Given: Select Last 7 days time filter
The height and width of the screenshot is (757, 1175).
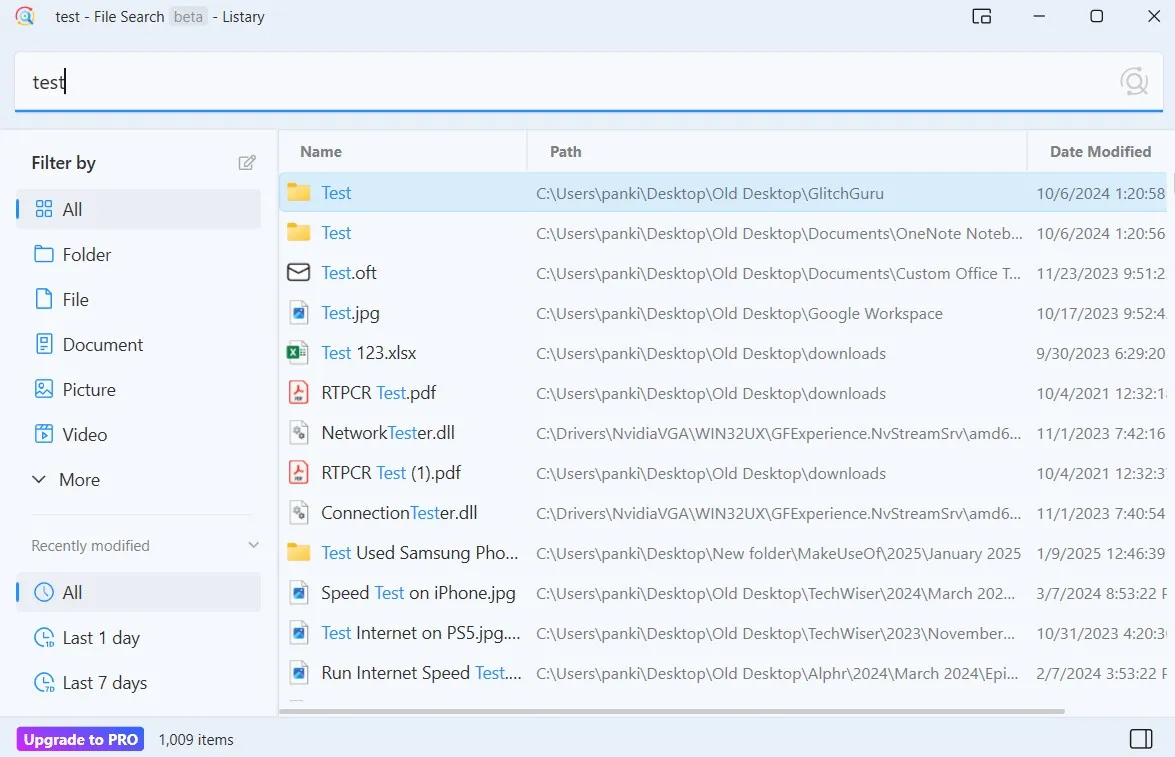Looking at the screenshot, I should pos(104,683).
